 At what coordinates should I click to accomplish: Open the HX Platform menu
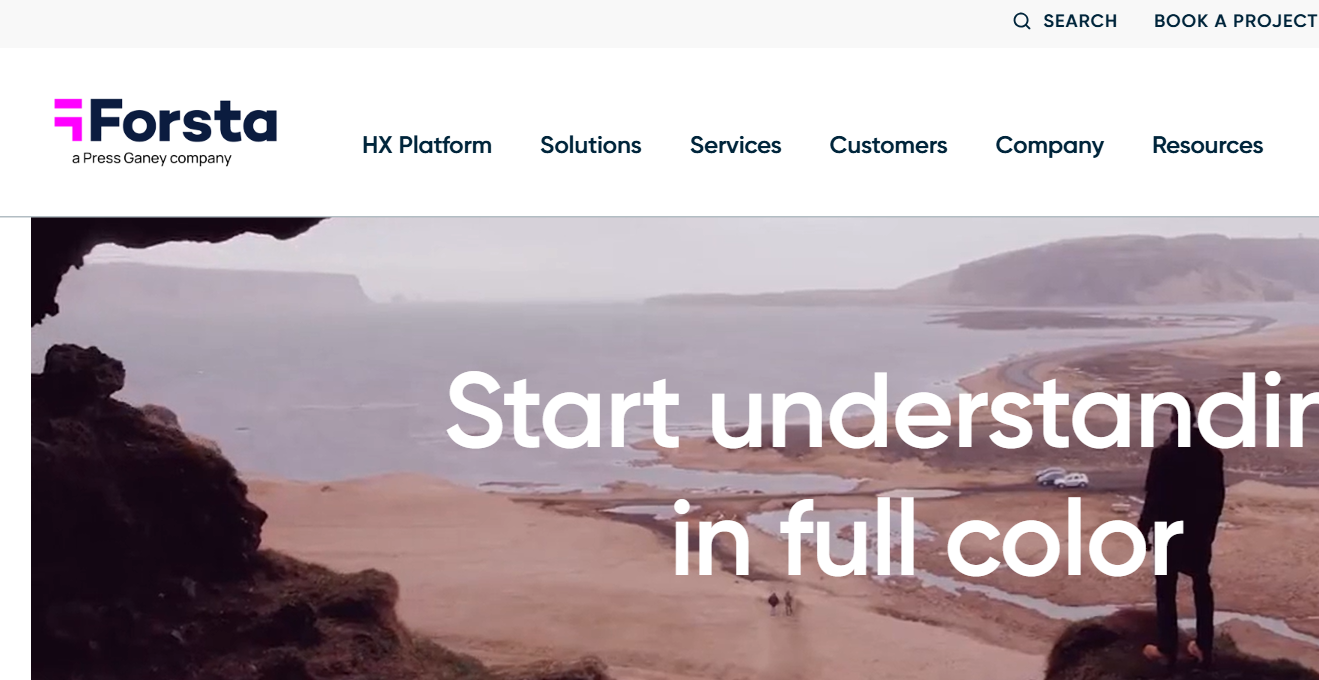point(427,145)
